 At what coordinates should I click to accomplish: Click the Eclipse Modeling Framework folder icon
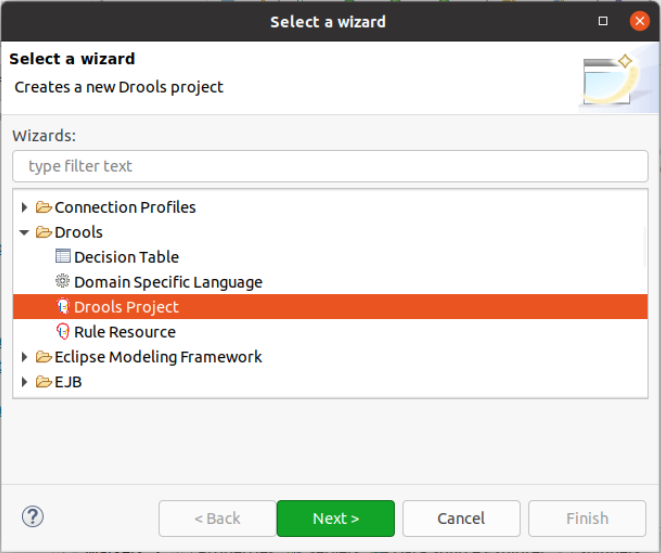point(44,357)
